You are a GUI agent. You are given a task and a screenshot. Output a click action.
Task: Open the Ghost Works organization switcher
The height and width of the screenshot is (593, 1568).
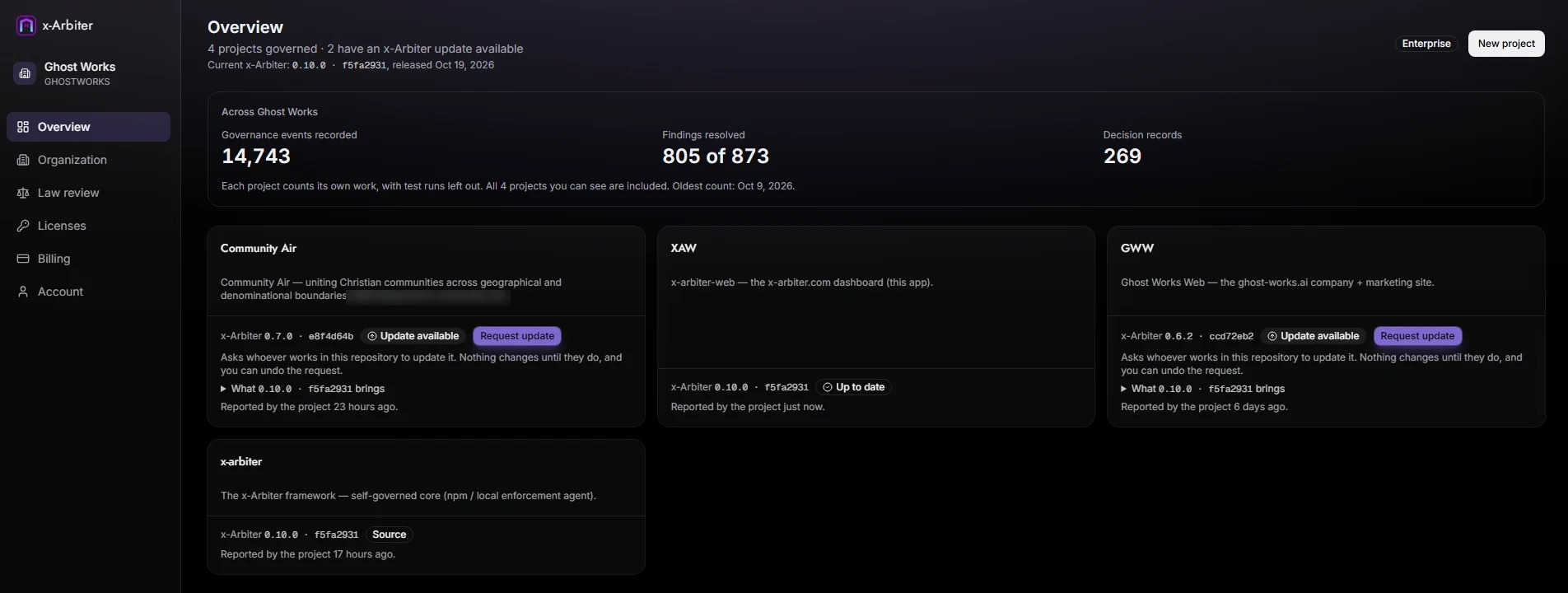[89, 73]
